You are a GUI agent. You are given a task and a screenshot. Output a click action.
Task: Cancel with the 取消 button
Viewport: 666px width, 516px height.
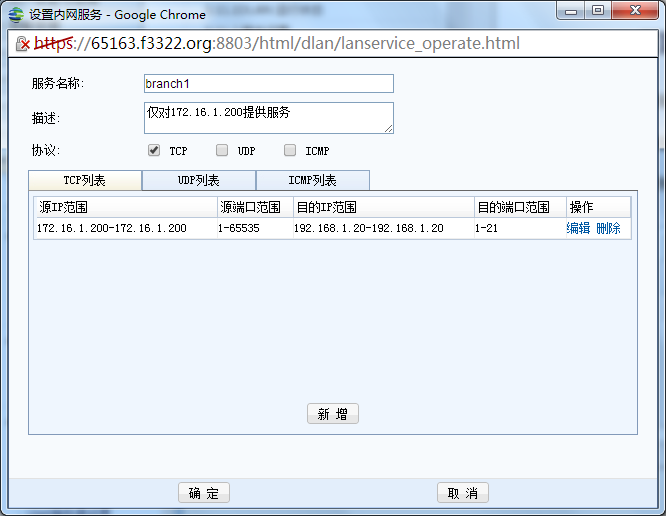pyautogui.click(x=463, y=493)
